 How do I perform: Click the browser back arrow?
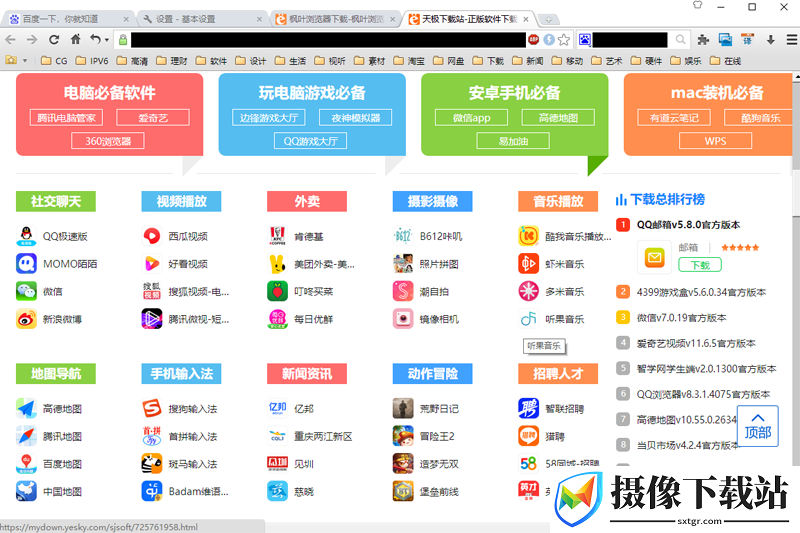tap(10, 39)
